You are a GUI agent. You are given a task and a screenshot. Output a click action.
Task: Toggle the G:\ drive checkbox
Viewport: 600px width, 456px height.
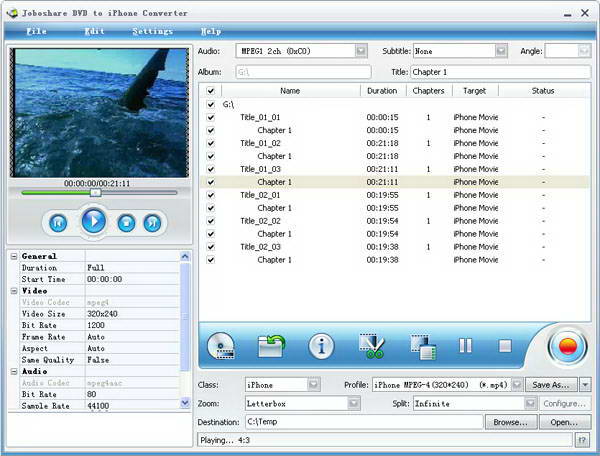click(210, 104)
